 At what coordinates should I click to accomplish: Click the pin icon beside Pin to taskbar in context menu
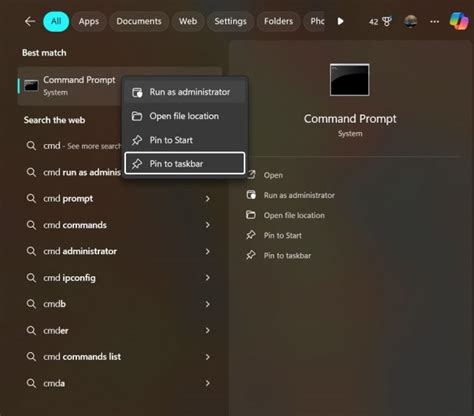[137, 164]
